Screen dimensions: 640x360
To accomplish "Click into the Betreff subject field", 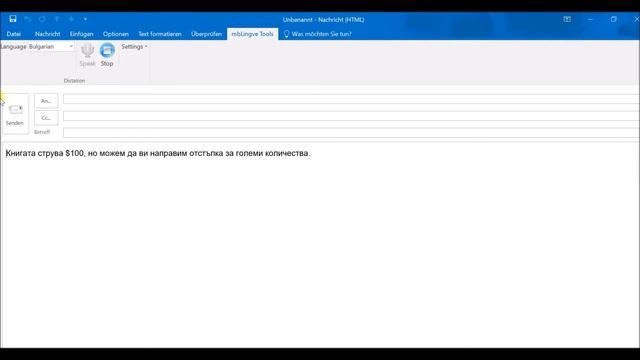I will [x=351, y=133].
